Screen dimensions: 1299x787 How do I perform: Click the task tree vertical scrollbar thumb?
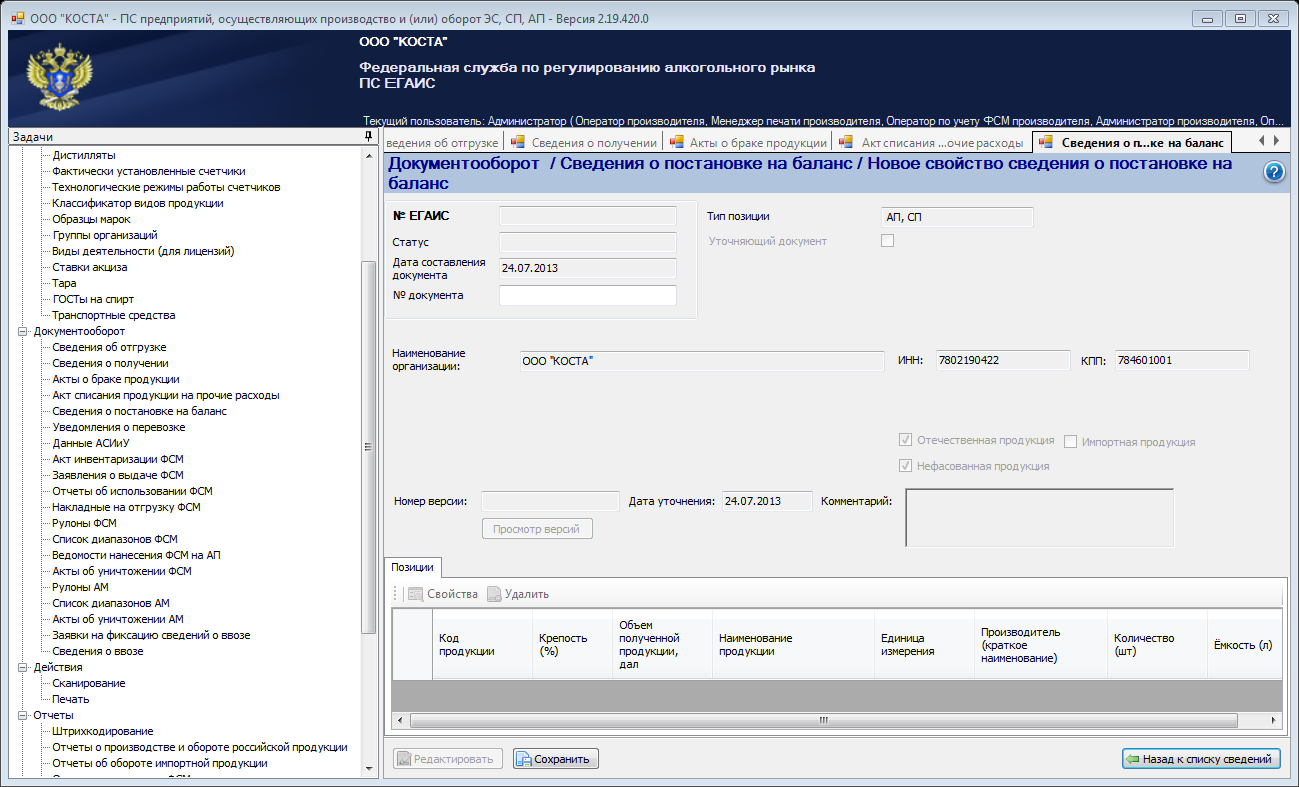[368, 445]
